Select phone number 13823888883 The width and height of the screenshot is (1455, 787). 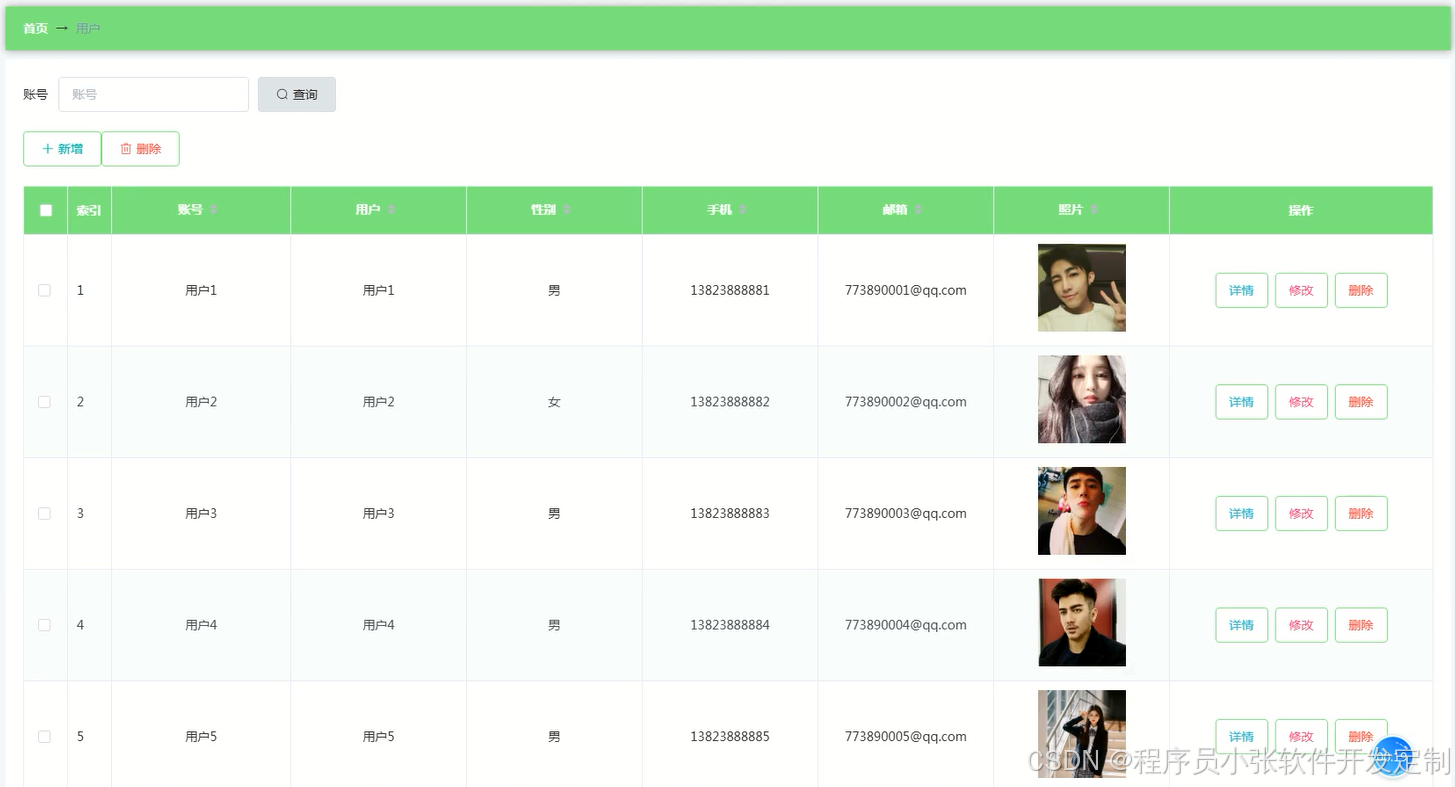click(730, 513)
